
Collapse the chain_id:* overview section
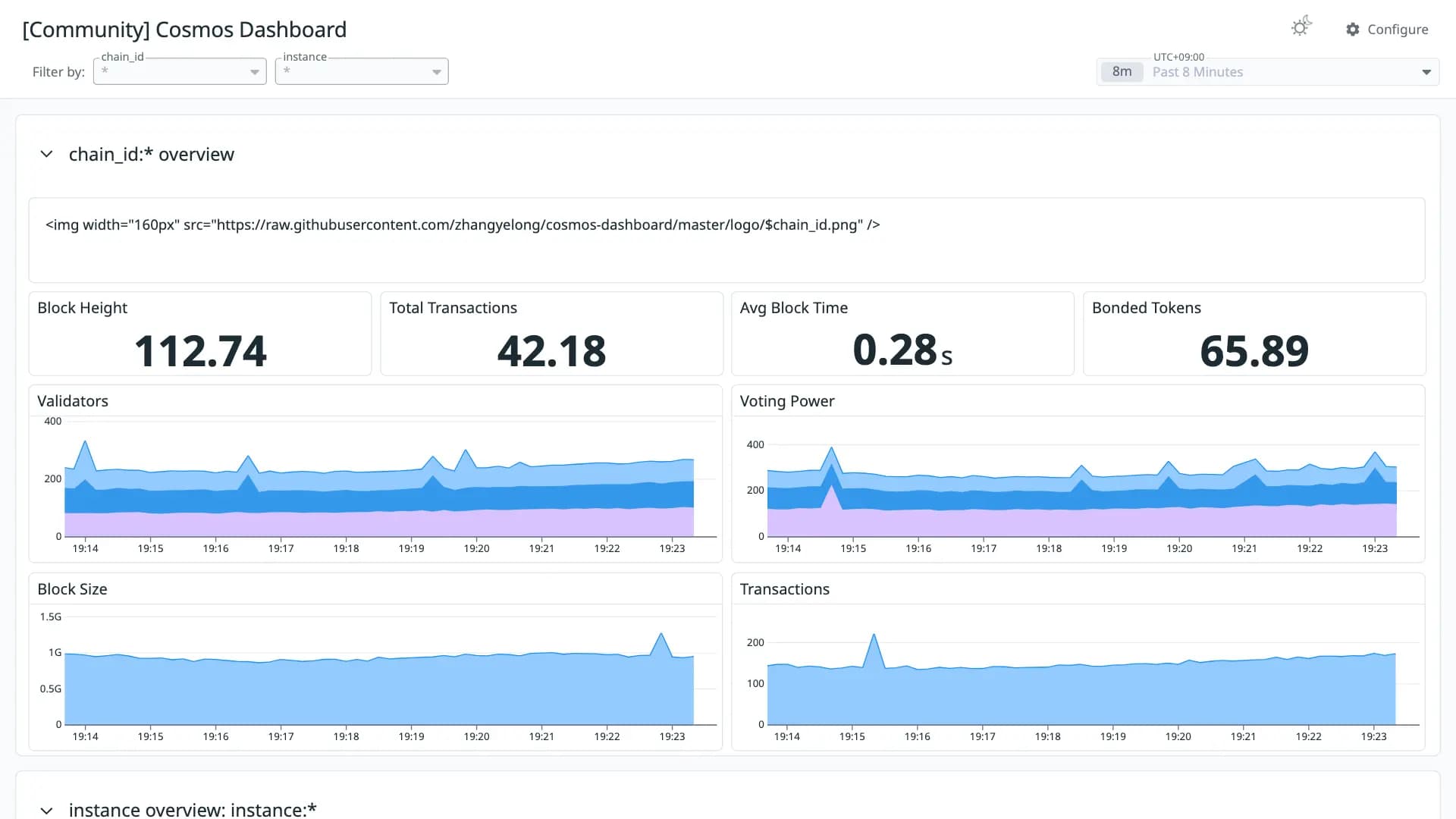click(x=46, y=154)
